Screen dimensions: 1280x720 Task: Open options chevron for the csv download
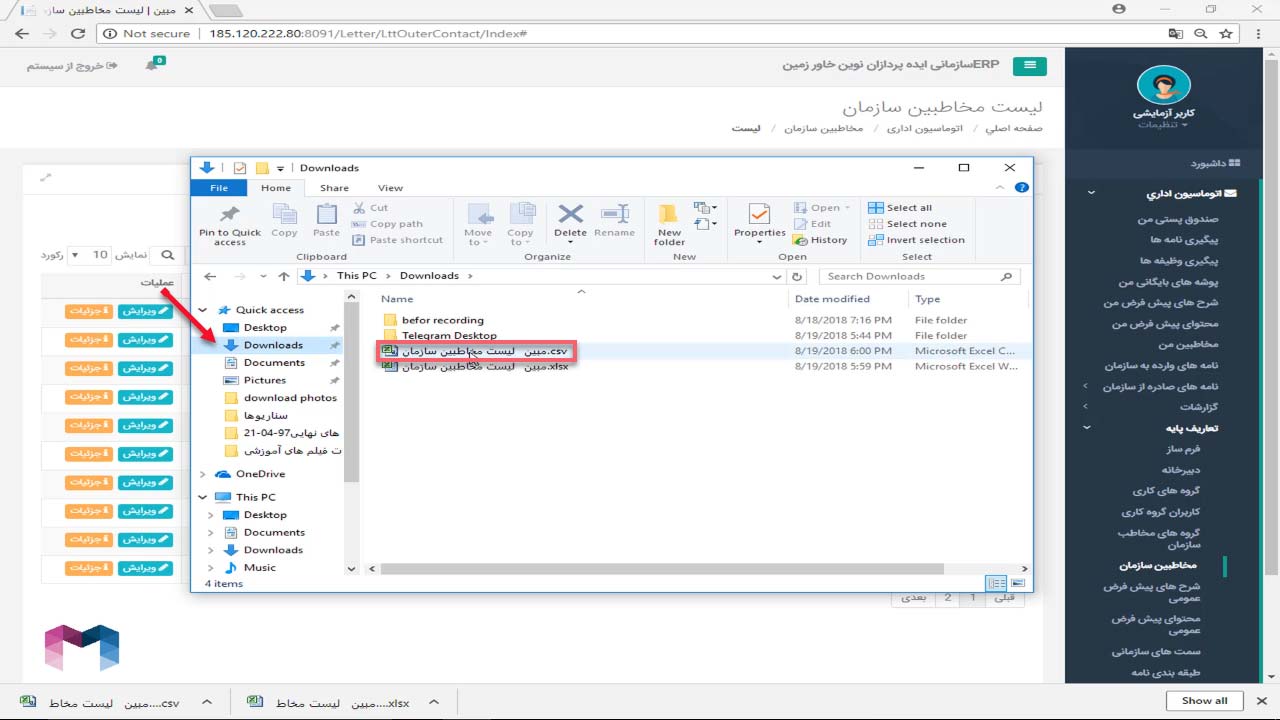207,702
